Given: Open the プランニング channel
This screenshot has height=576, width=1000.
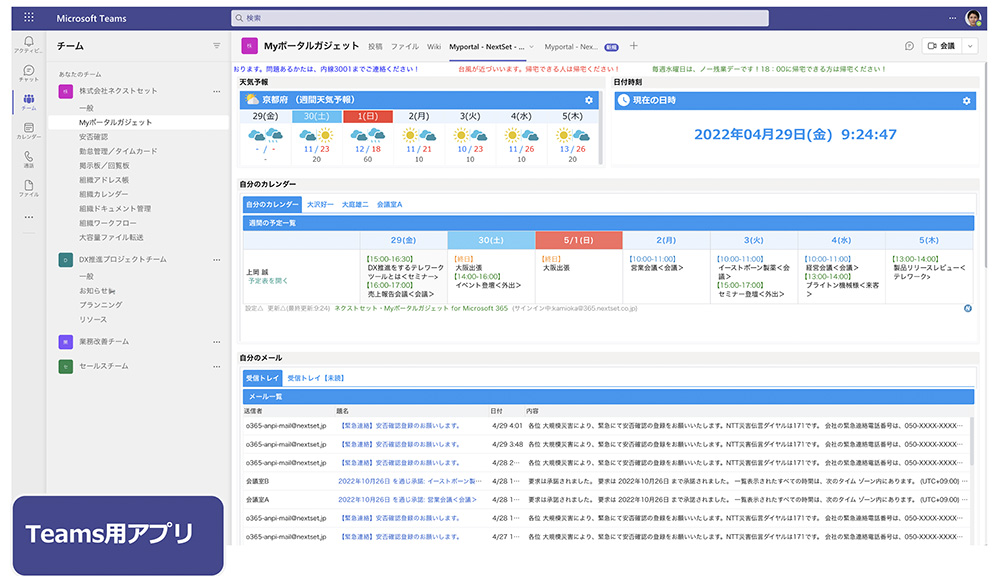Looking at the screenshot, I should pos(101,305).
